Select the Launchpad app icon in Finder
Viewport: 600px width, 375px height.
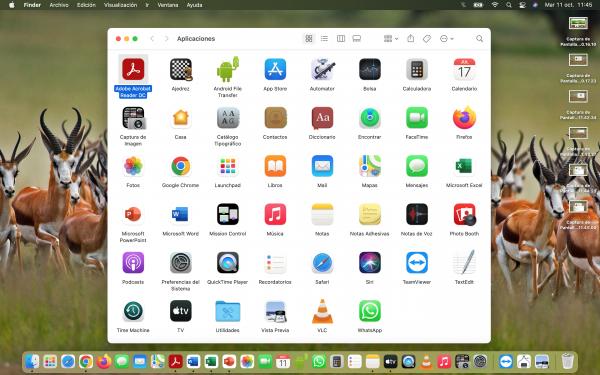coord(228,166)
